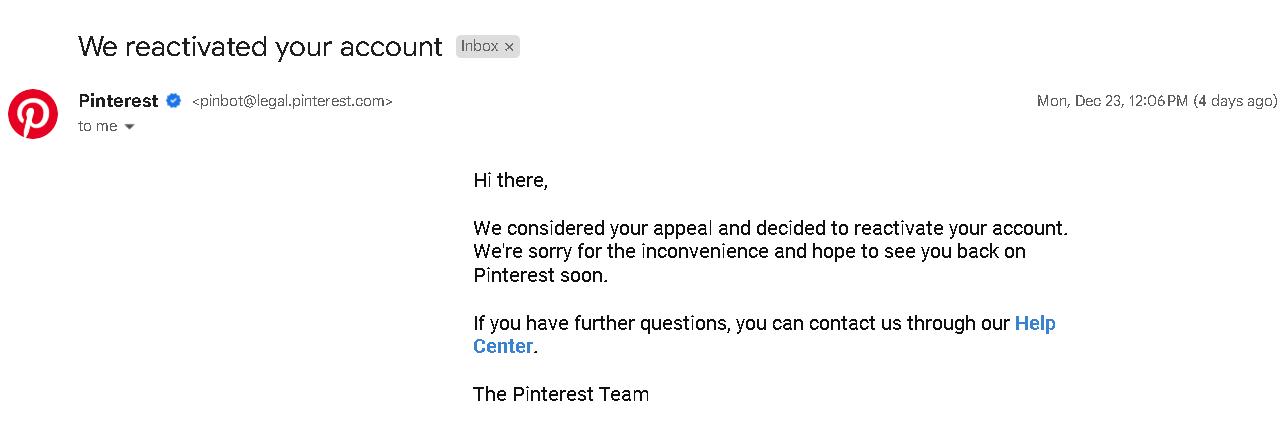Click the line "We're sorry for the inconvenience"

click(x=749, y=251)
